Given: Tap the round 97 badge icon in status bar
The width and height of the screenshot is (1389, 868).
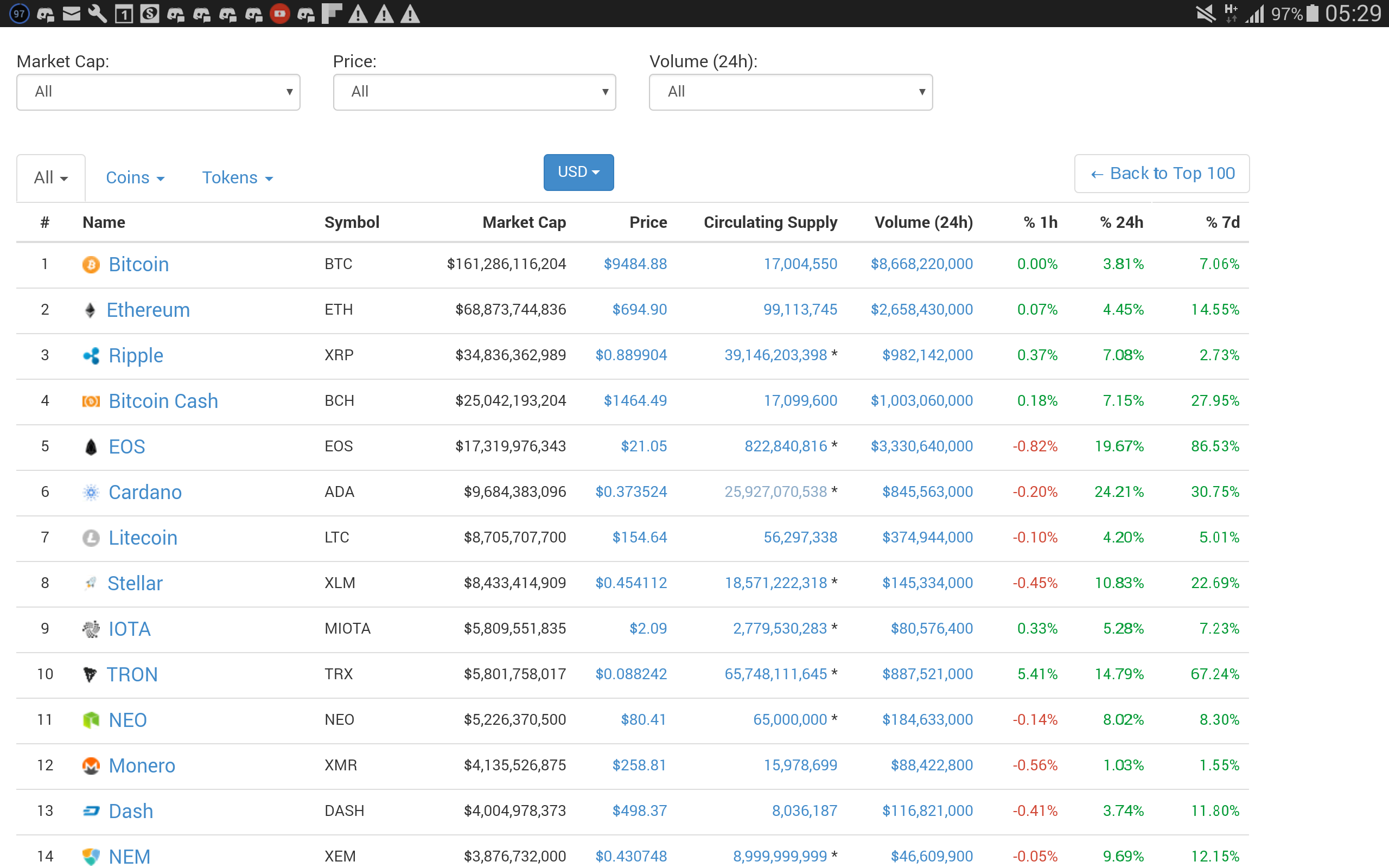Looking at the screenshot, I should 19,13.
